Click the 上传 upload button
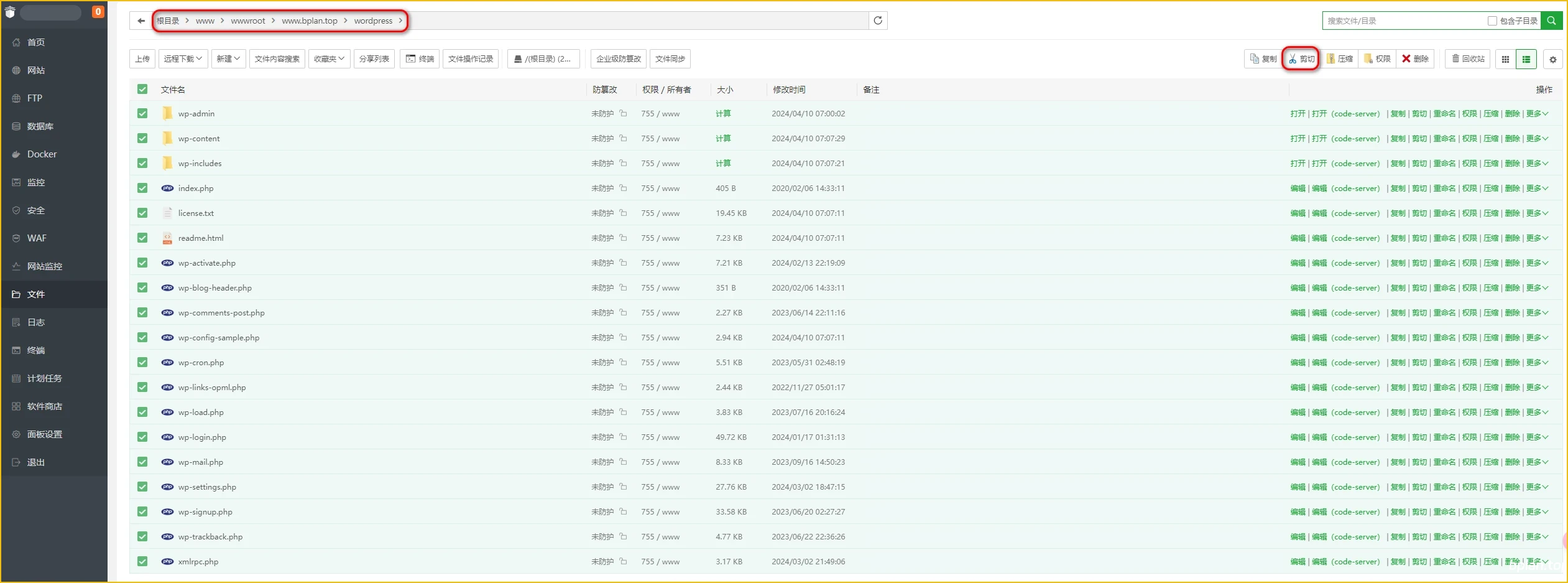 coord(142,58)
